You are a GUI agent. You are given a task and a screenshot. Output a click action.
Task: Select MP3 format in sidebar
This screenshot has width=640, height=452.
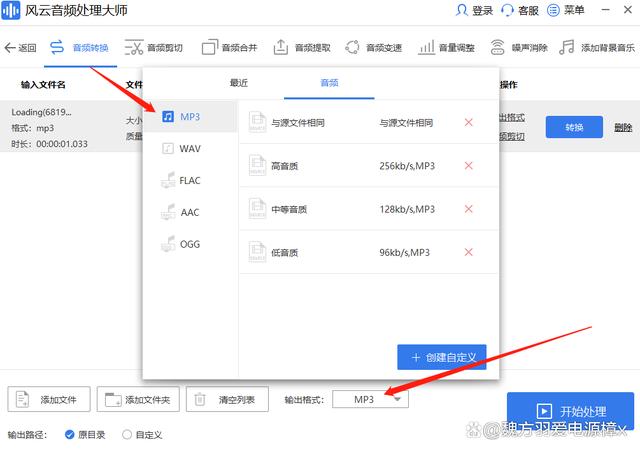click(190, 117)
